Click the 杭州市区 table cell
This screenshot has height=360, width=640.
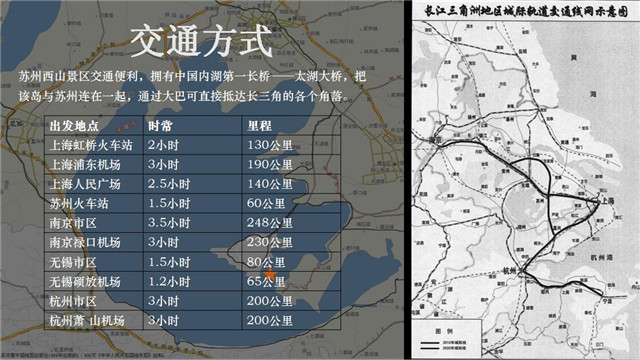pyautogui.click(x=94, y=301)
